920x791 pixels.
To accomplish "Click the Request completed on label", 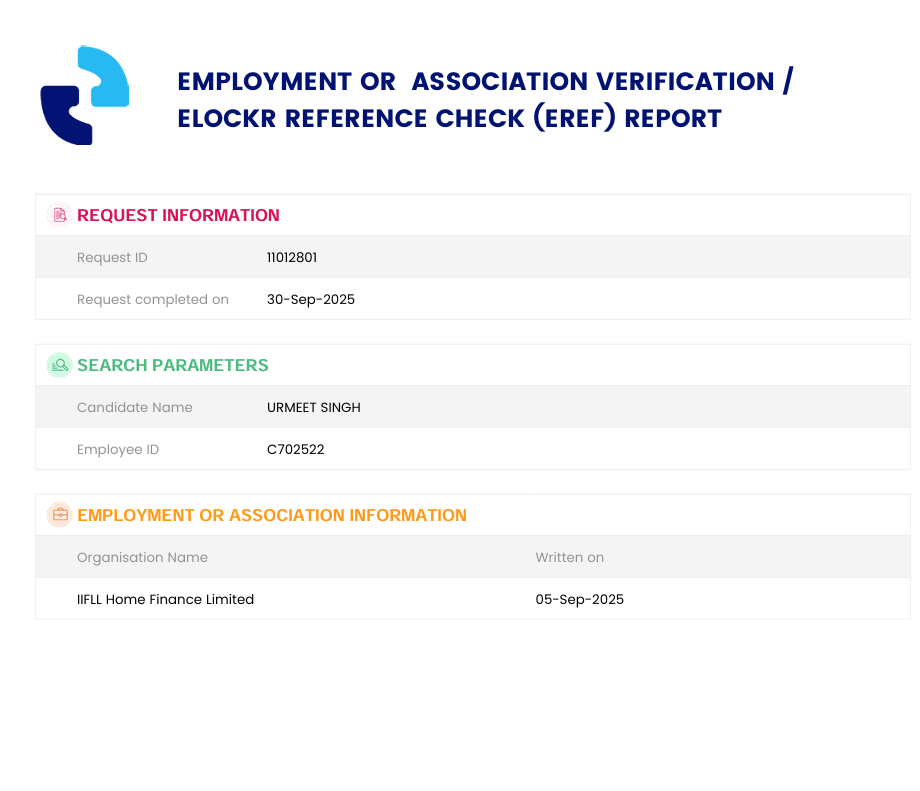I will pos(152,300).
